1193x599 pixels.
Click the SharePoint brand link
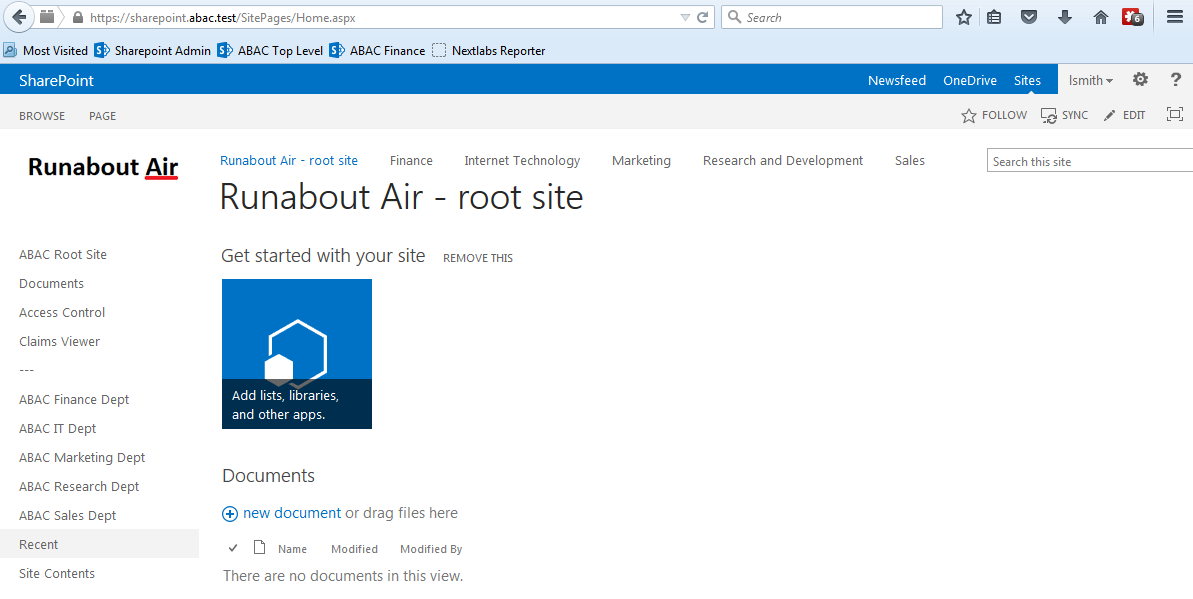pyautogui.click(x=56, y=80)
